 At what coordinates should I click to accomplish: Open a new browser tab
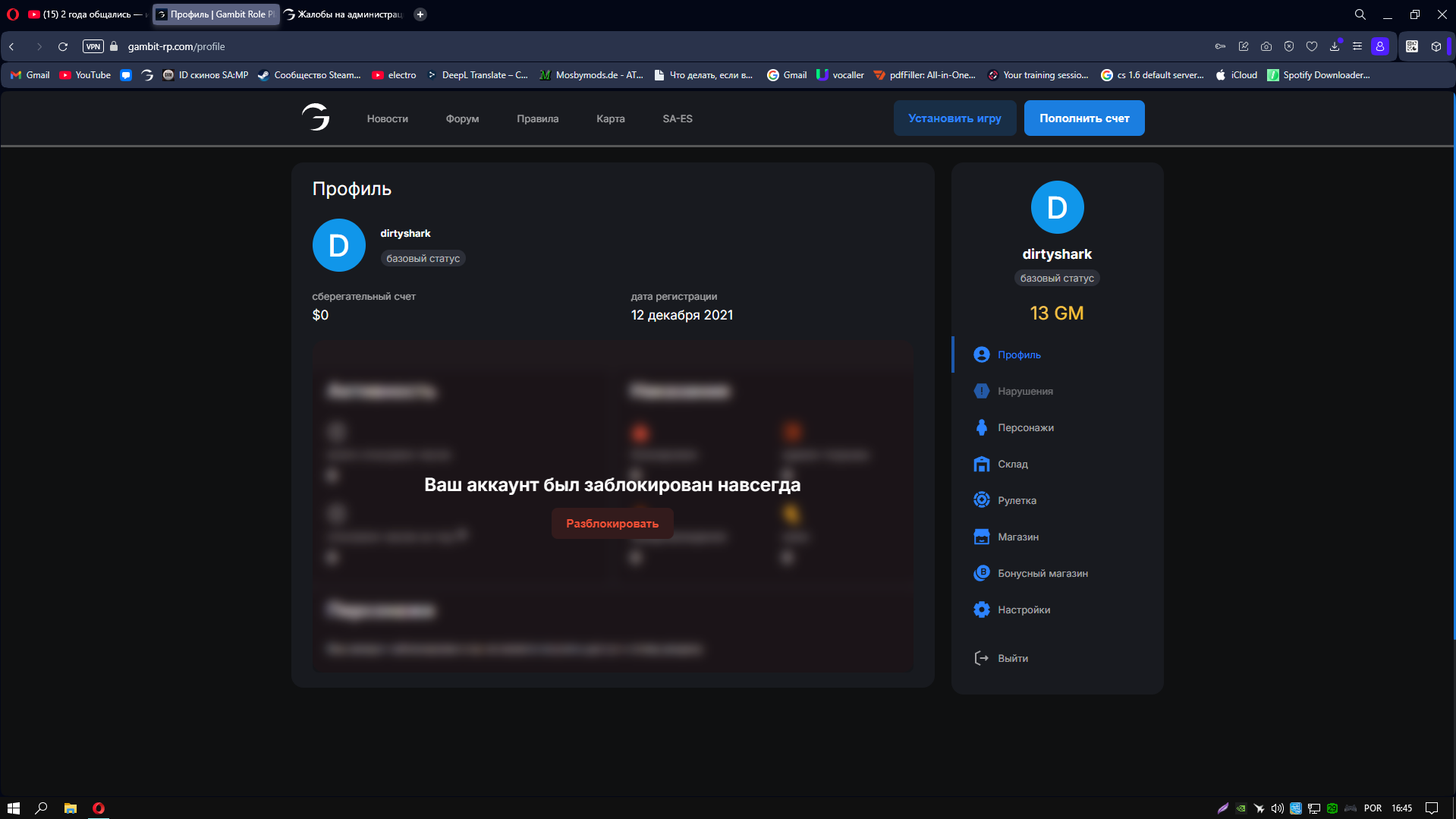tap(420, 14)
